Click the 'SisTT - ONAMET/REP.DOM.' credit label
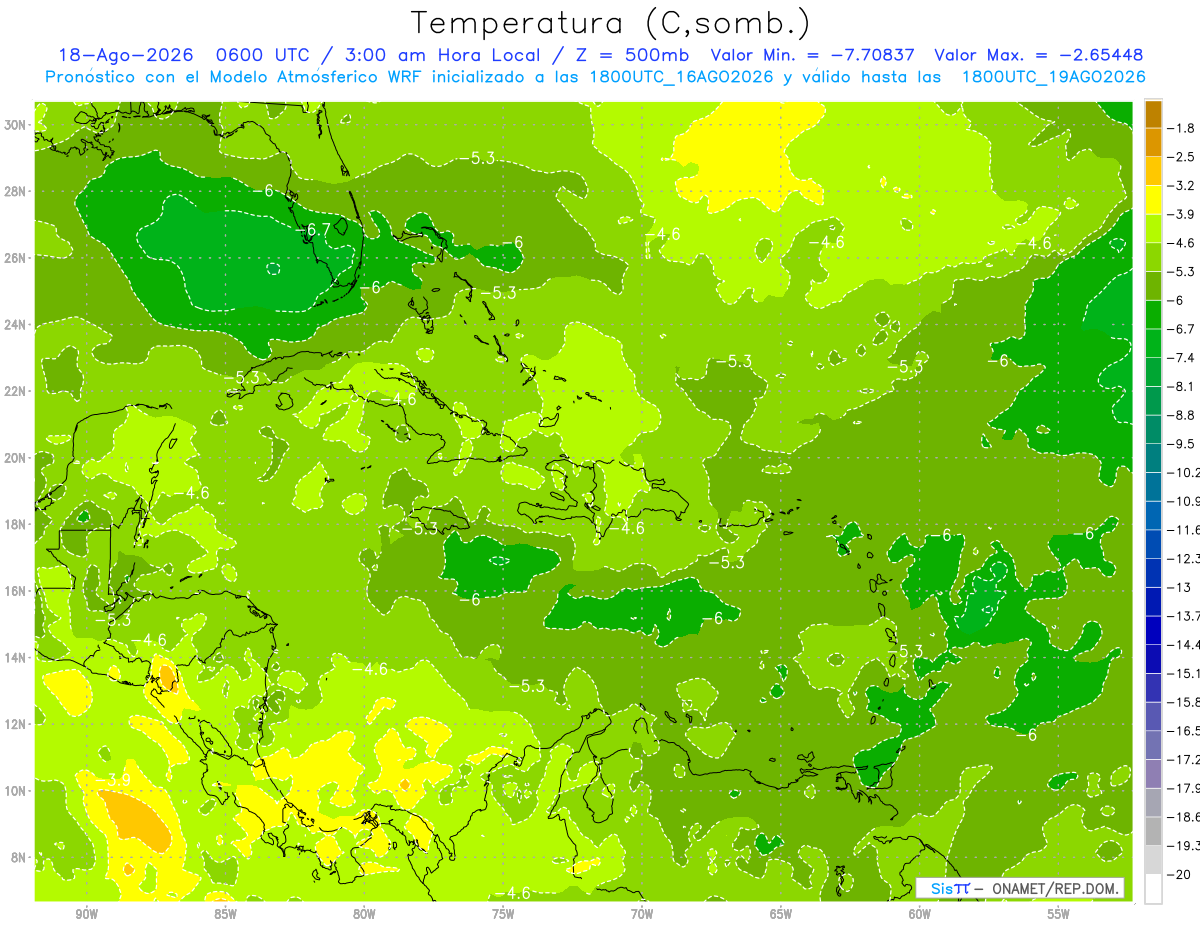The width and height of the screenshot is (1200, 927). tap(1020, 888)
